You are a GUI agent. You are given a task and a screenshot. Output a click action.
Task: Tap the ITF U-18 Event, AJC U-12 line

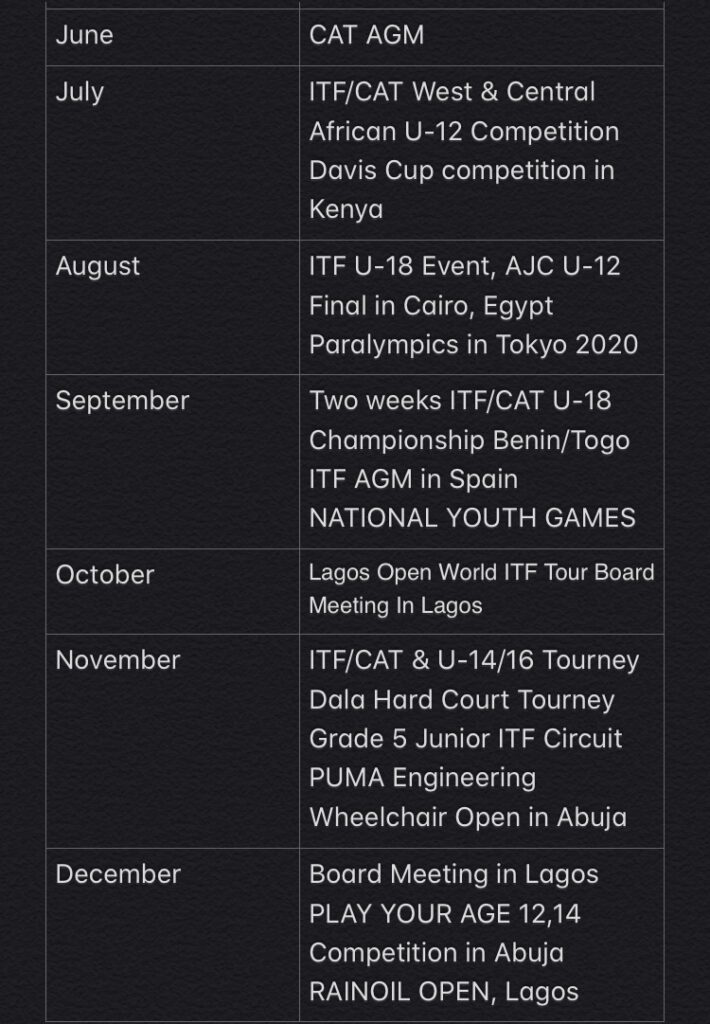coord(464,266)
